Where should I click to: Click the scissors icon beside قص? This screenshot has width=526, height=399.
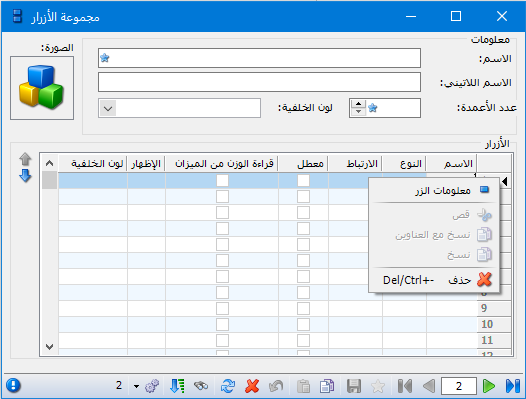click(x=484, y=215)
